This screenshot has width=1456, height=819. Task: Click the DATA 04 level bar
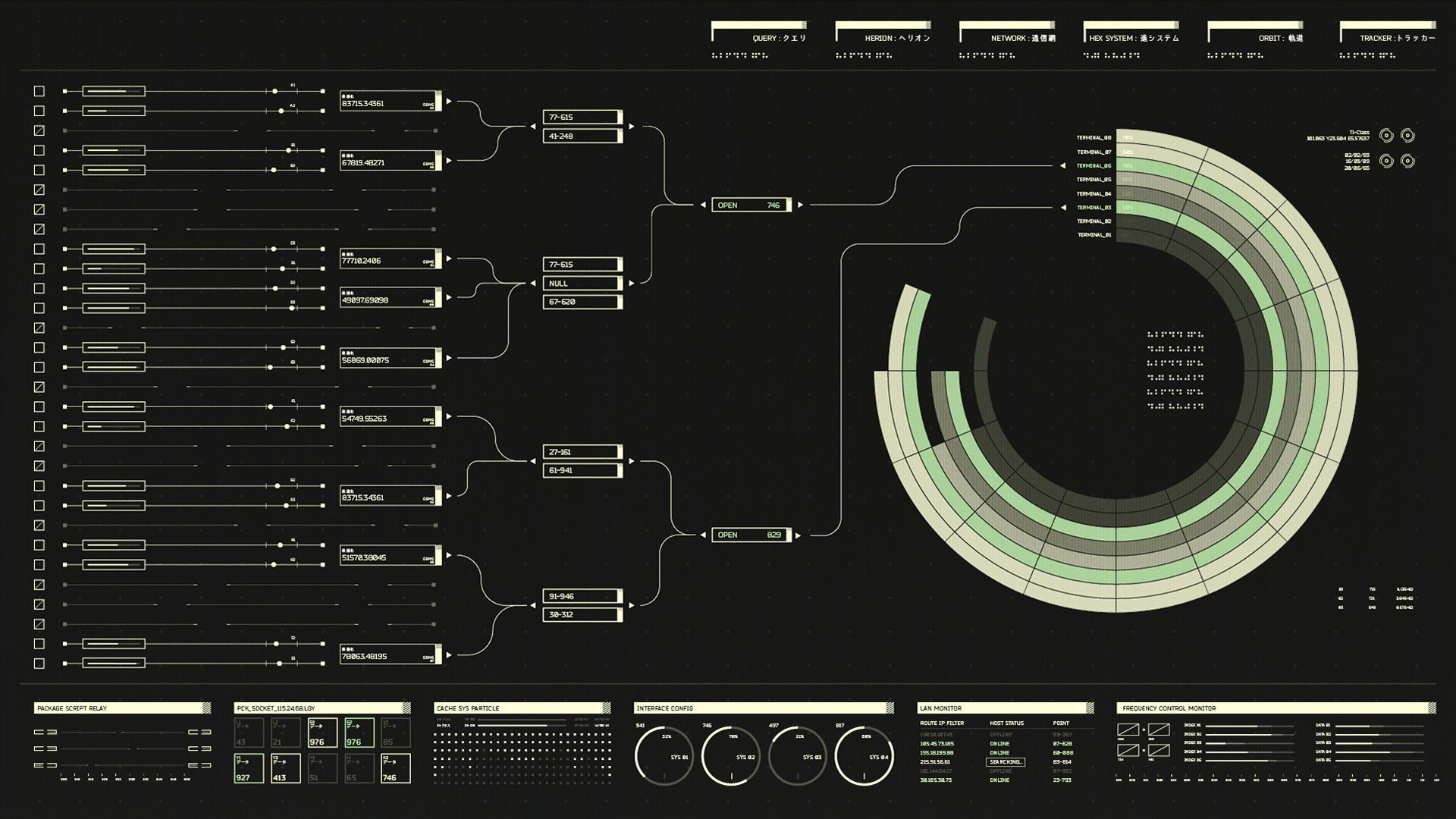1379,752
